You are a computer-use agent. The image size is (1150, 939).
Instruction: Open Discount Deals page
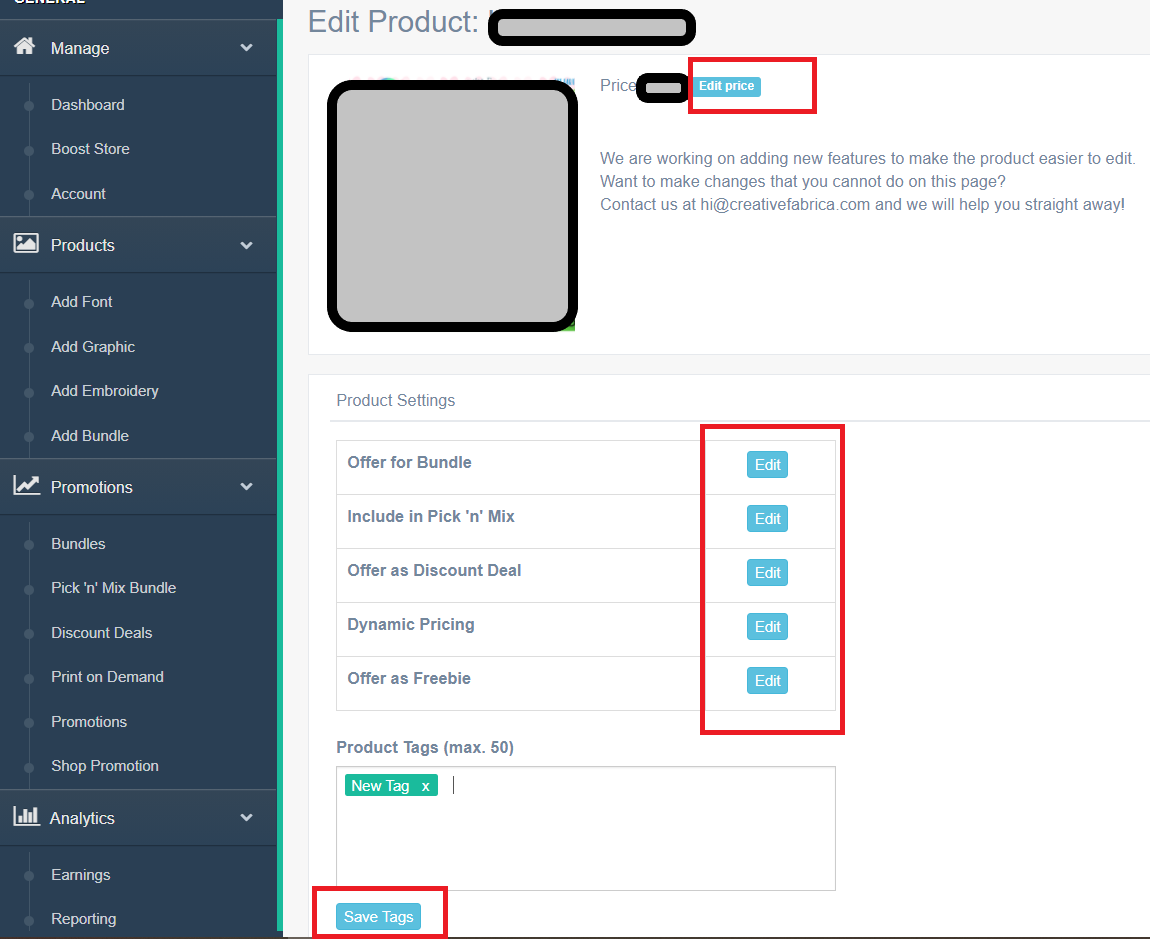click(102, 633)
